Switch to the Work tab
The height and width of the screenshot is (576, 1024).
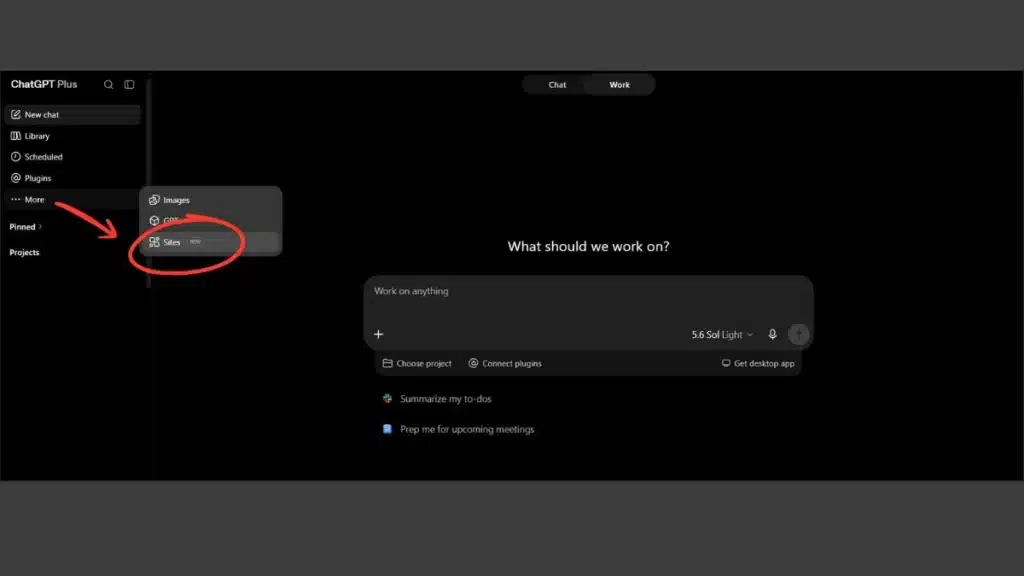(619, 85)
